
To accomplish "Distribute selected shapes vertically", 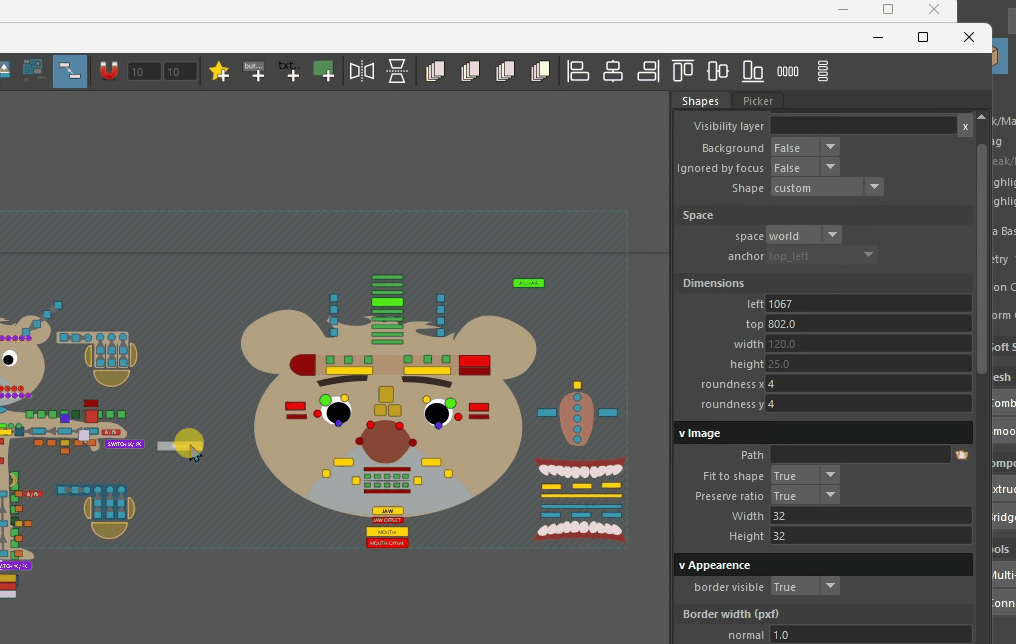I will coord(823,71).
